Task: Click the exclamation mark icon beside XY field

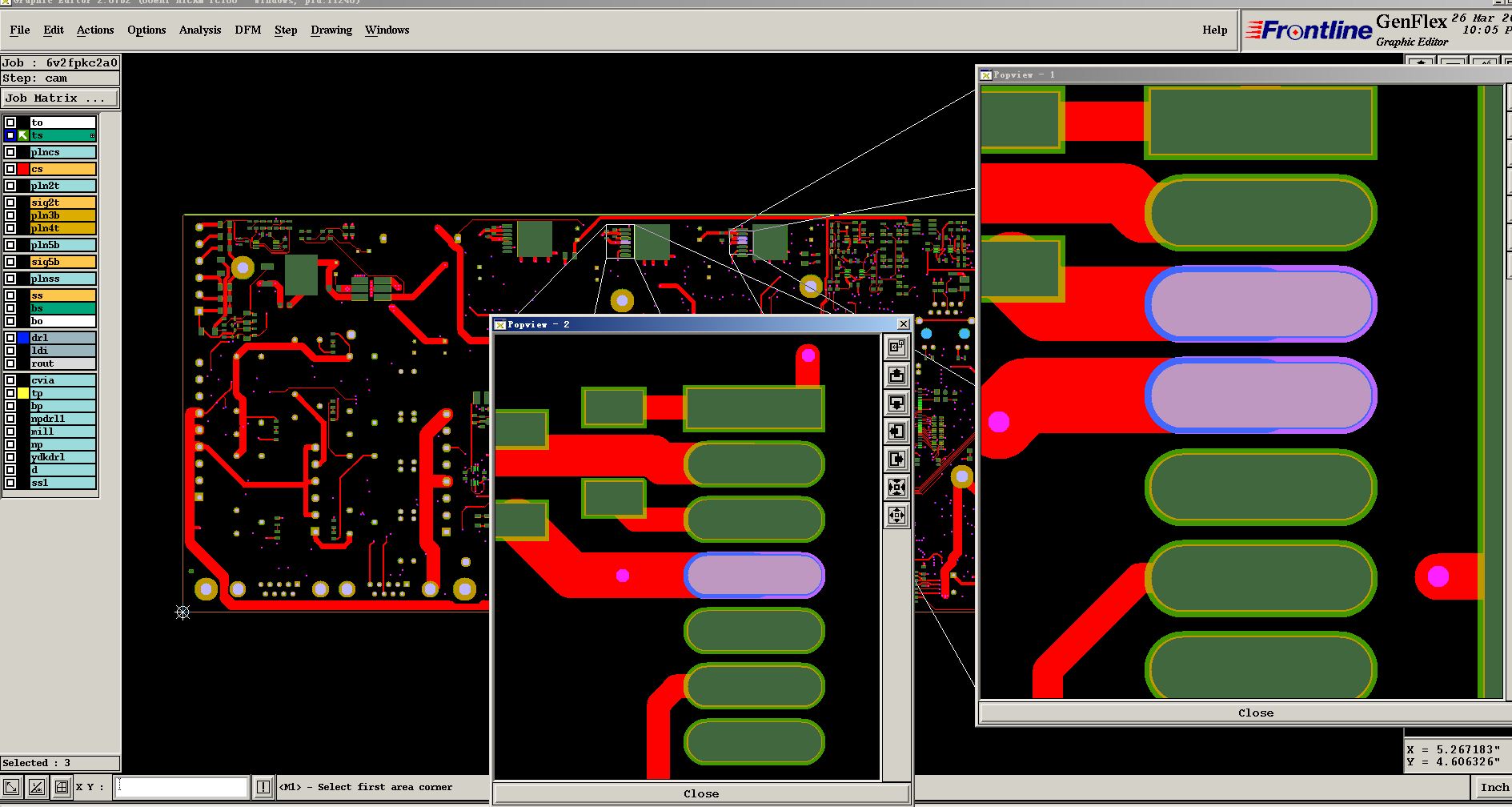Action: [263, 787]
